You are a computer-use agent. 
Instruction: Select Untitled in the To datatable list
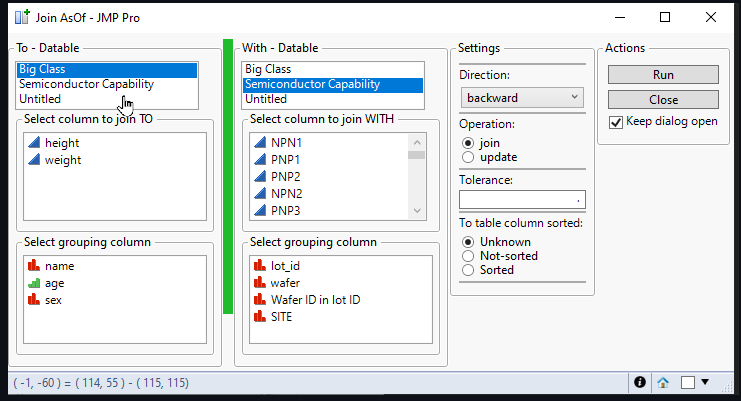40,99
